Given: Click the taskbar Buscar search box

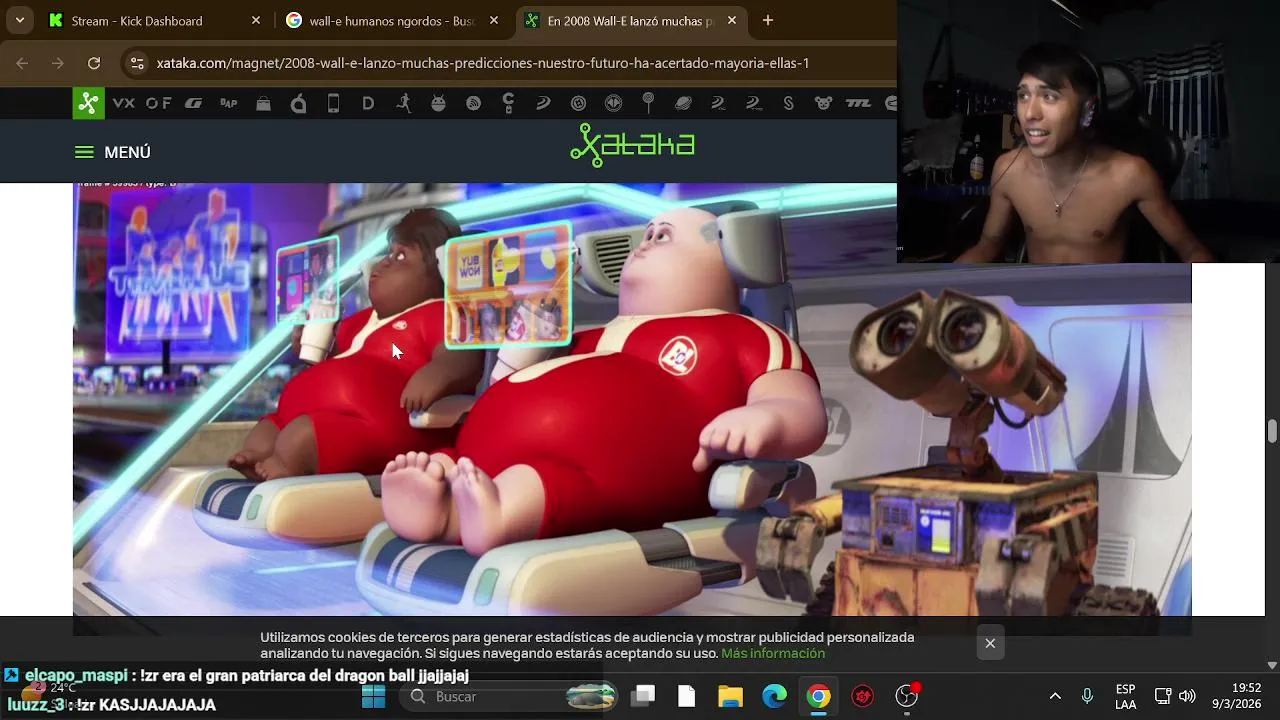Looking at the screenshot, I should (x=510, y=696).
